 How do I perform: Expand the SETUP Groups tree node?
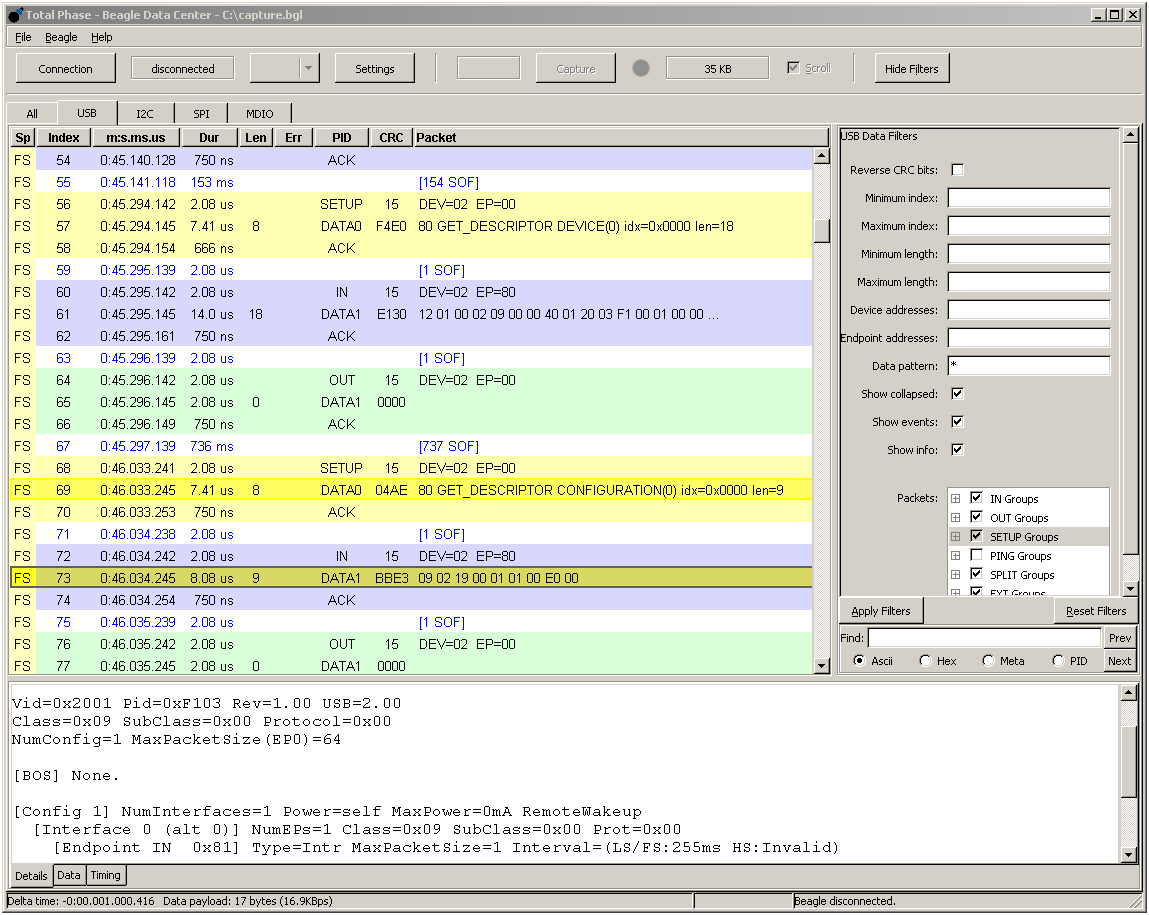pos(955,537)
